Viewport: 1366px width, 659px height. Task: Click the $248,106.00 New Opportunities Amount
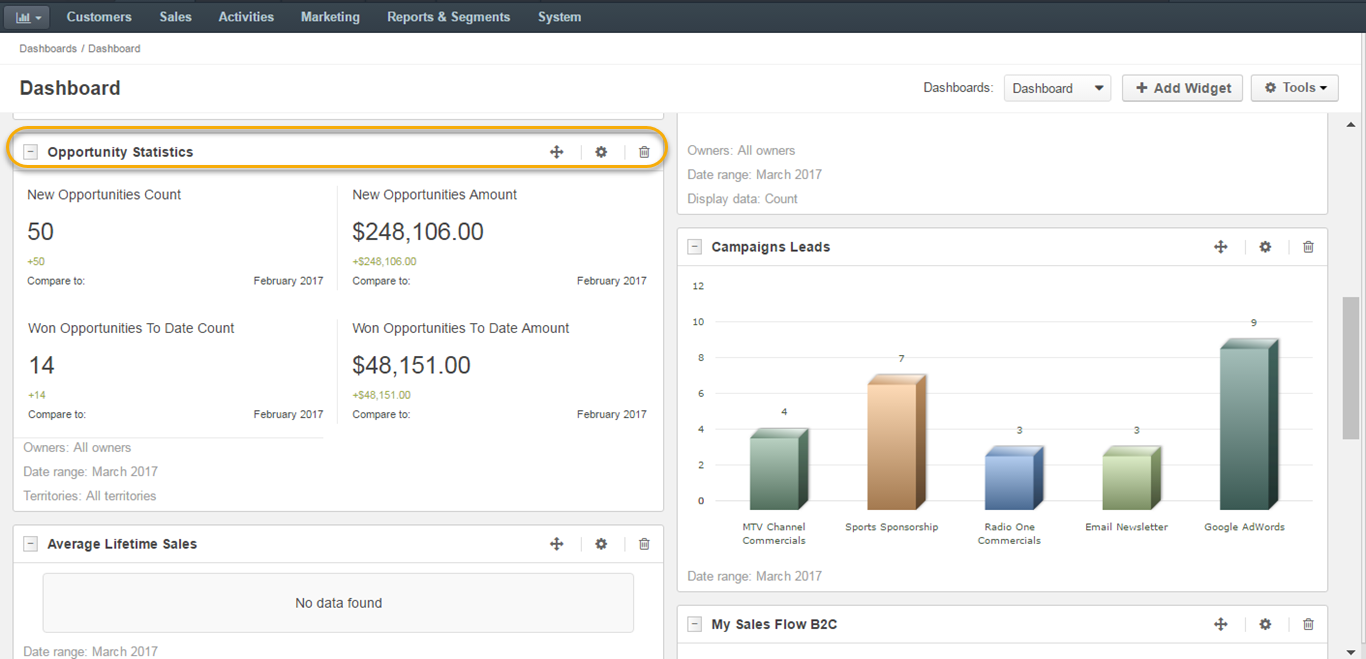click(x=418, y=232)
